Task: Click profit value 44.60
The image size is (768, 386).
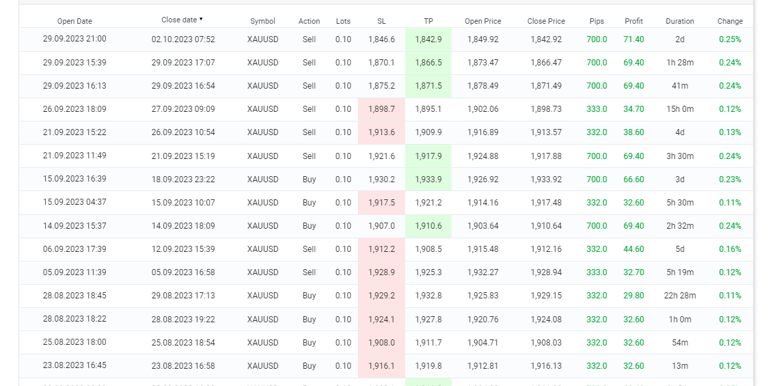Action: coord(634,249)
